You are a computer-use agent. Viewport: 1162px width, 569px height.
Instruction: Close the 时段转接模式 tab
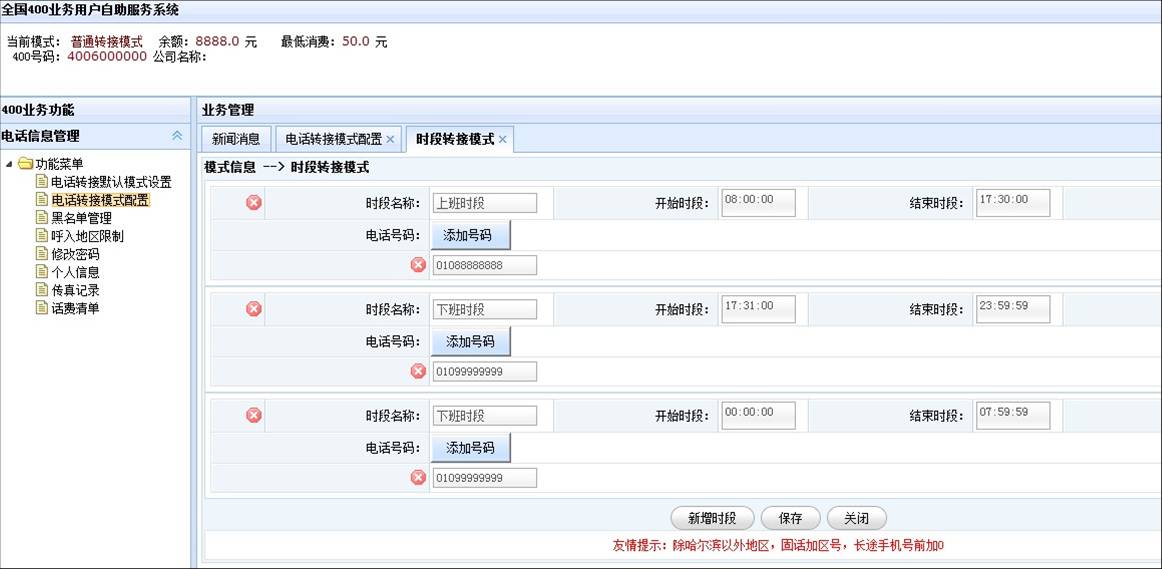tap(503, 139)
